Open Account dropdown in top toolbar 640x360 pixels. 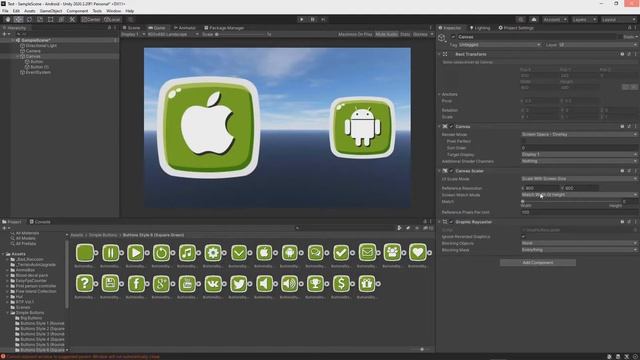pos(555,19)
